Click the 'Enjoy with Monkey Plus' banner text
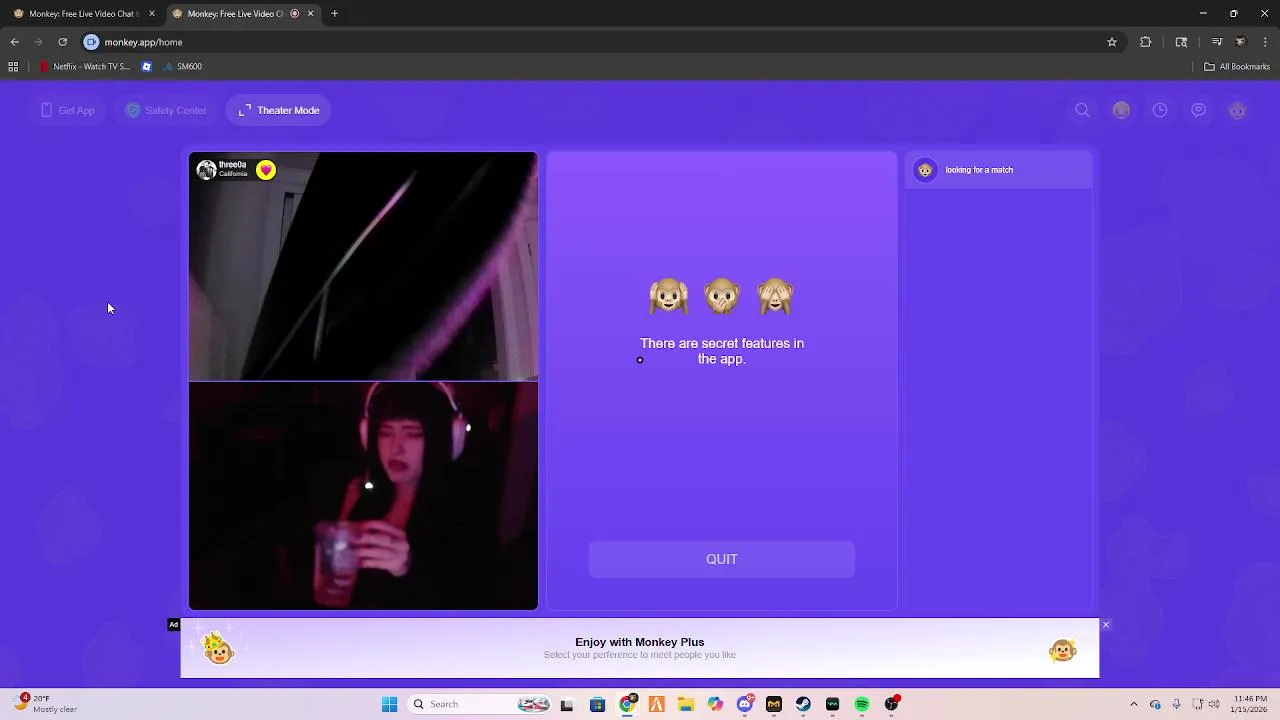 640,642
